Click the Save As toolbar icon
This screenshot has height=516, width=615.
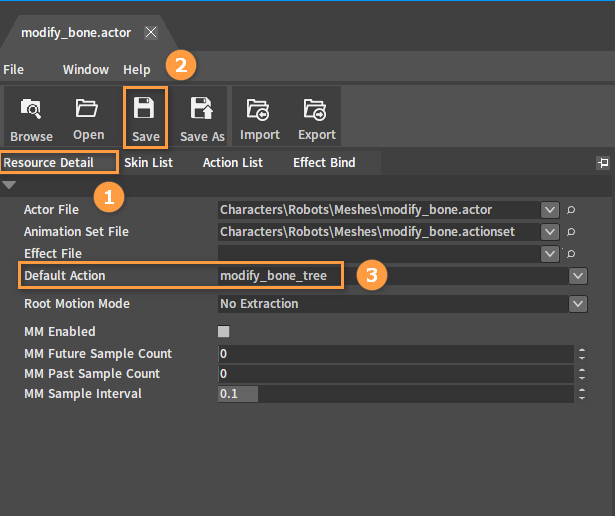click(202, 118)
